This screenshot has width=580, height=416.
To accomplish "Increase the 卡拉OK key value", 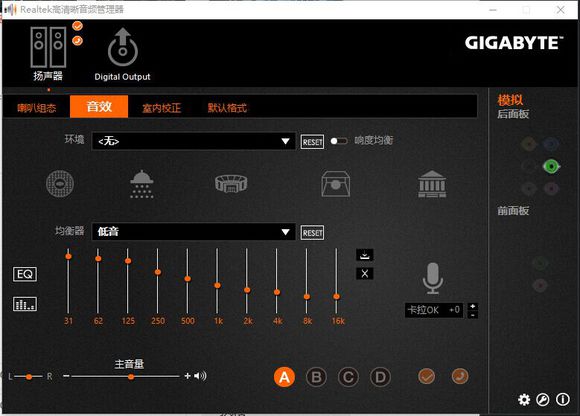I will (x=473, y=307).
